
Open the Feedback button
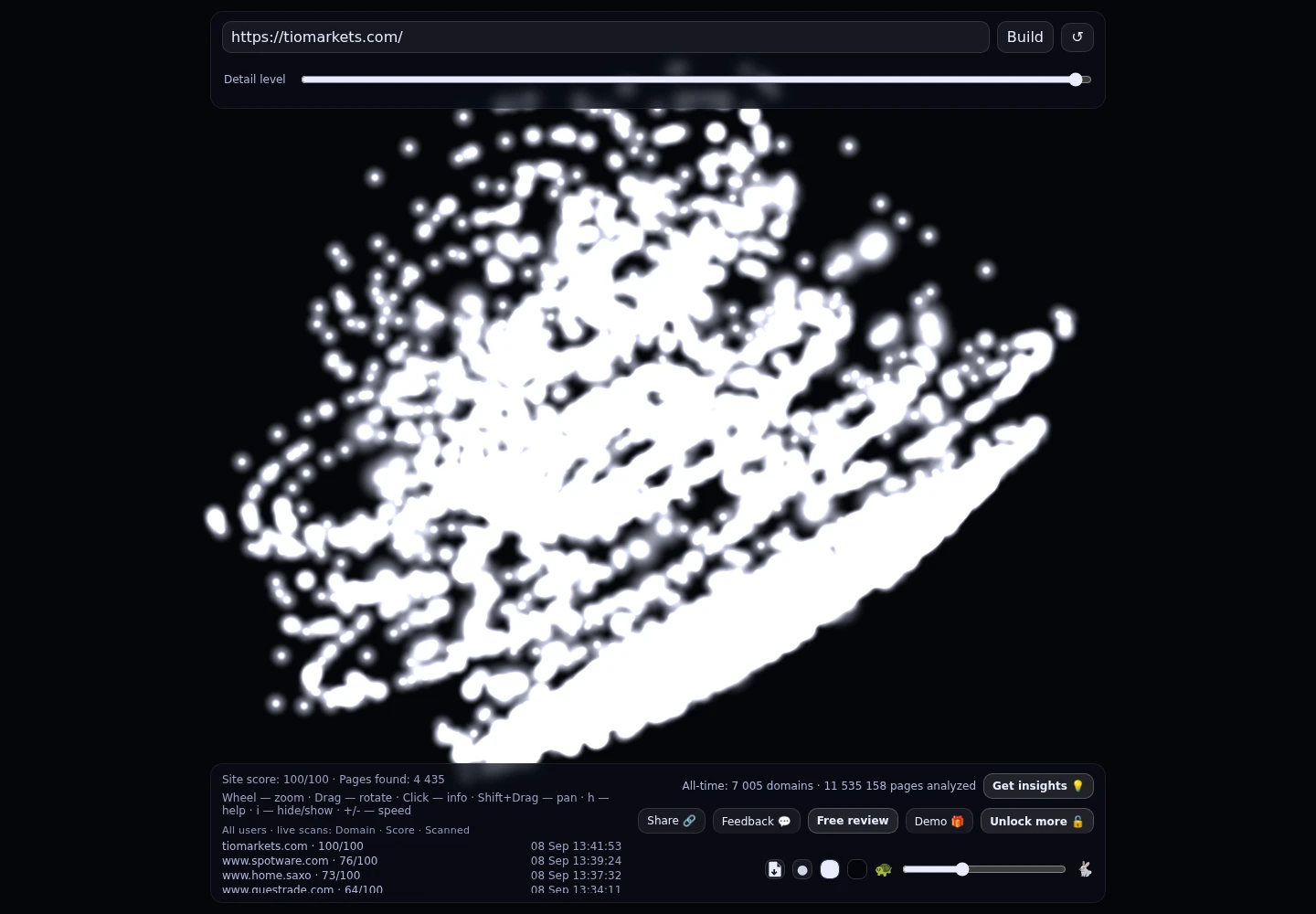tap(757, 821)
